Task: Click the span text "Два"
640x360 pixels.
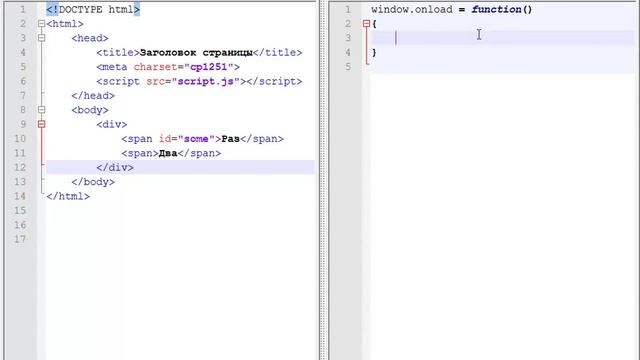Action: (168, 153)
